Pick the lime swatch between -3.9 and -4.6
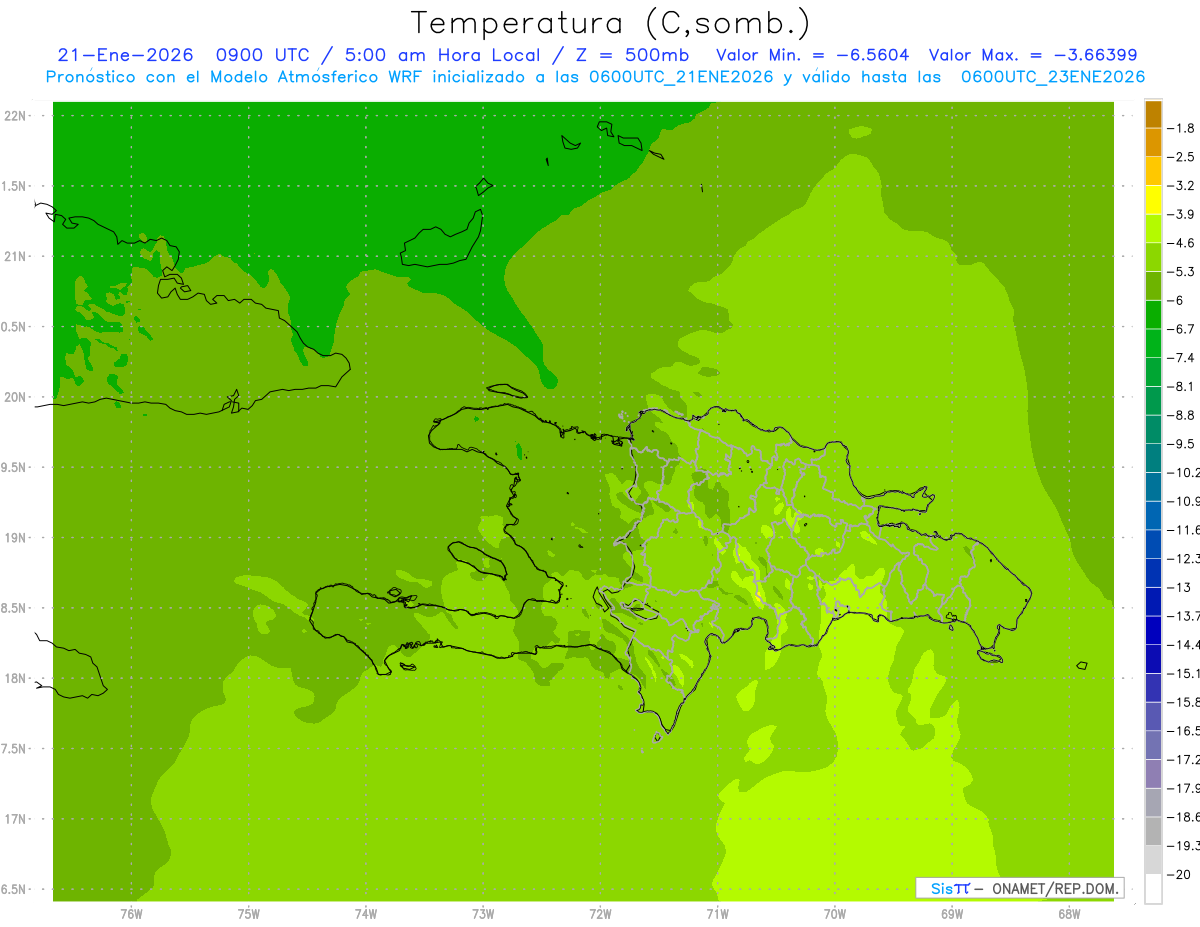 pos(1153,229)
